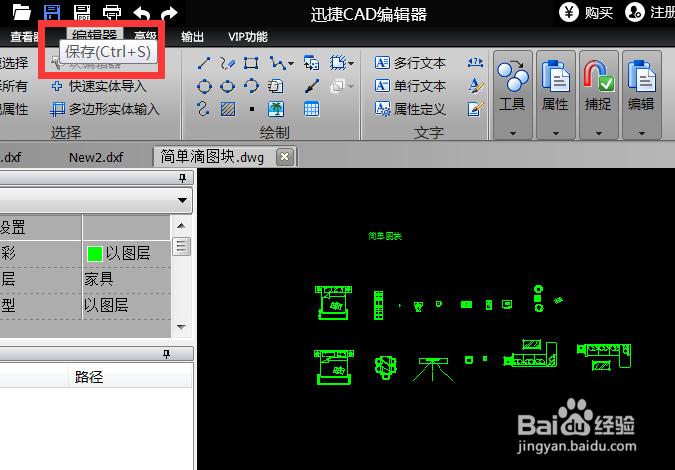
Task: Click the edit note icon with pencil
Action: pyautogui.click(x=476, y=109)
